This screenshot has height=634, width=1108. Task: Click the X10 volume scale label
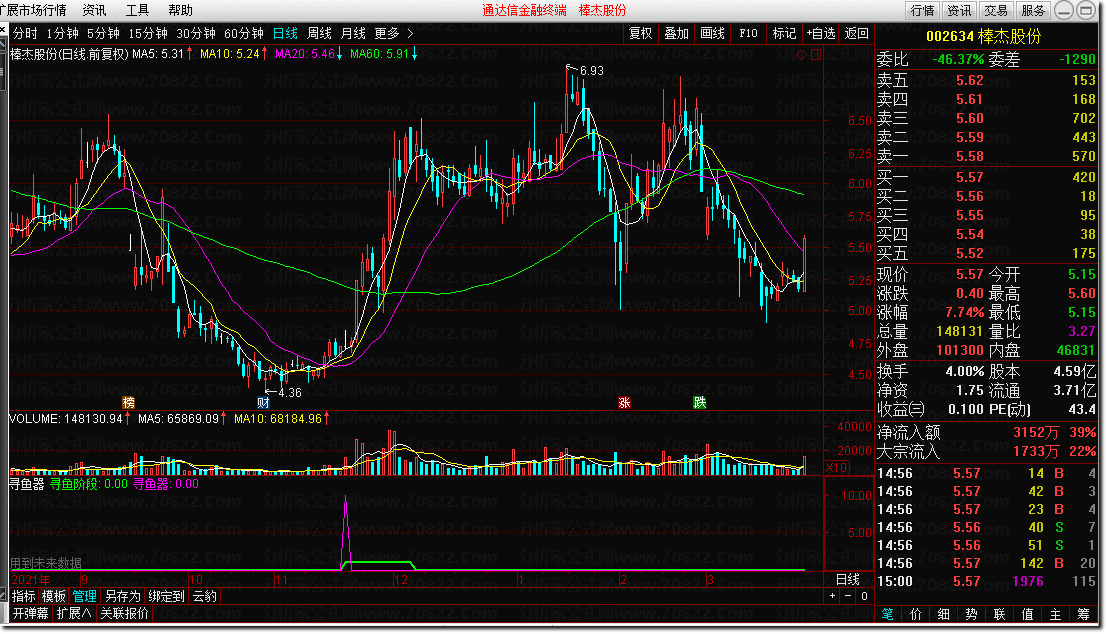(x=836, y=467)
